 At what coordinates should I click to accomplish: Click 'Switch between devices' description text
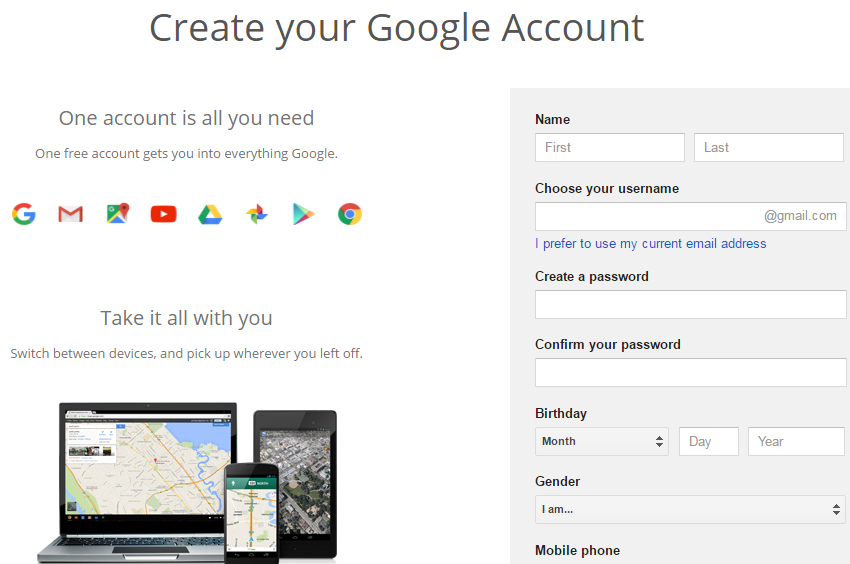(x=186, y=354)
